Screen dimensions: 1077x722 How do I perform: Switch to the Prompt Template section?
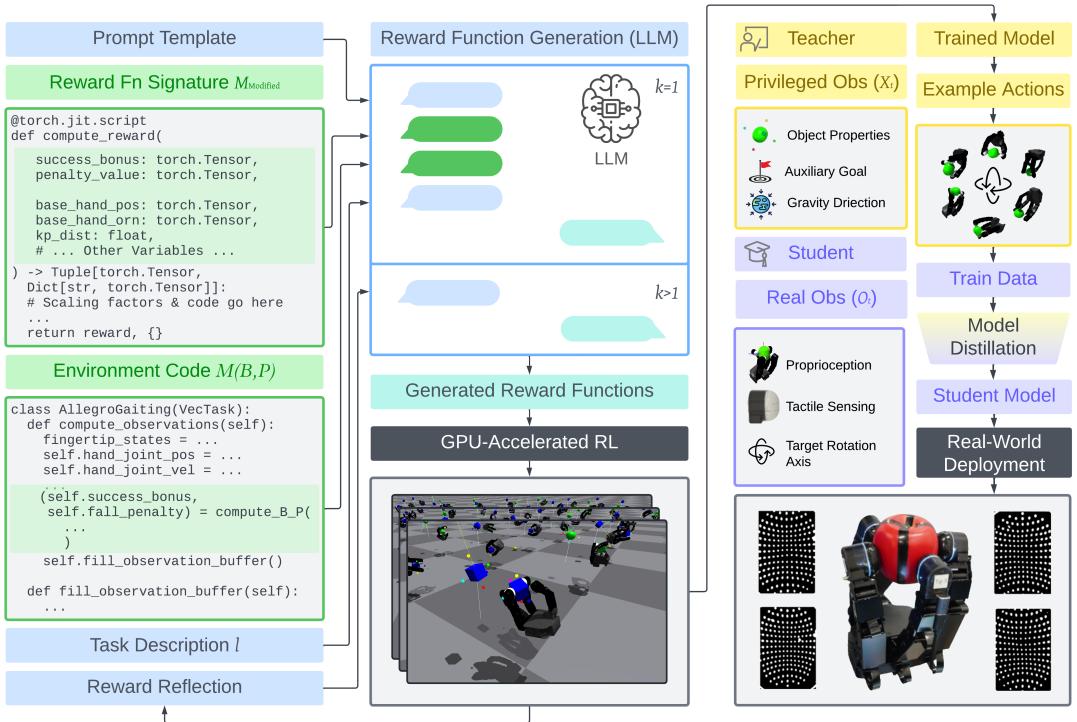[163, 40]
